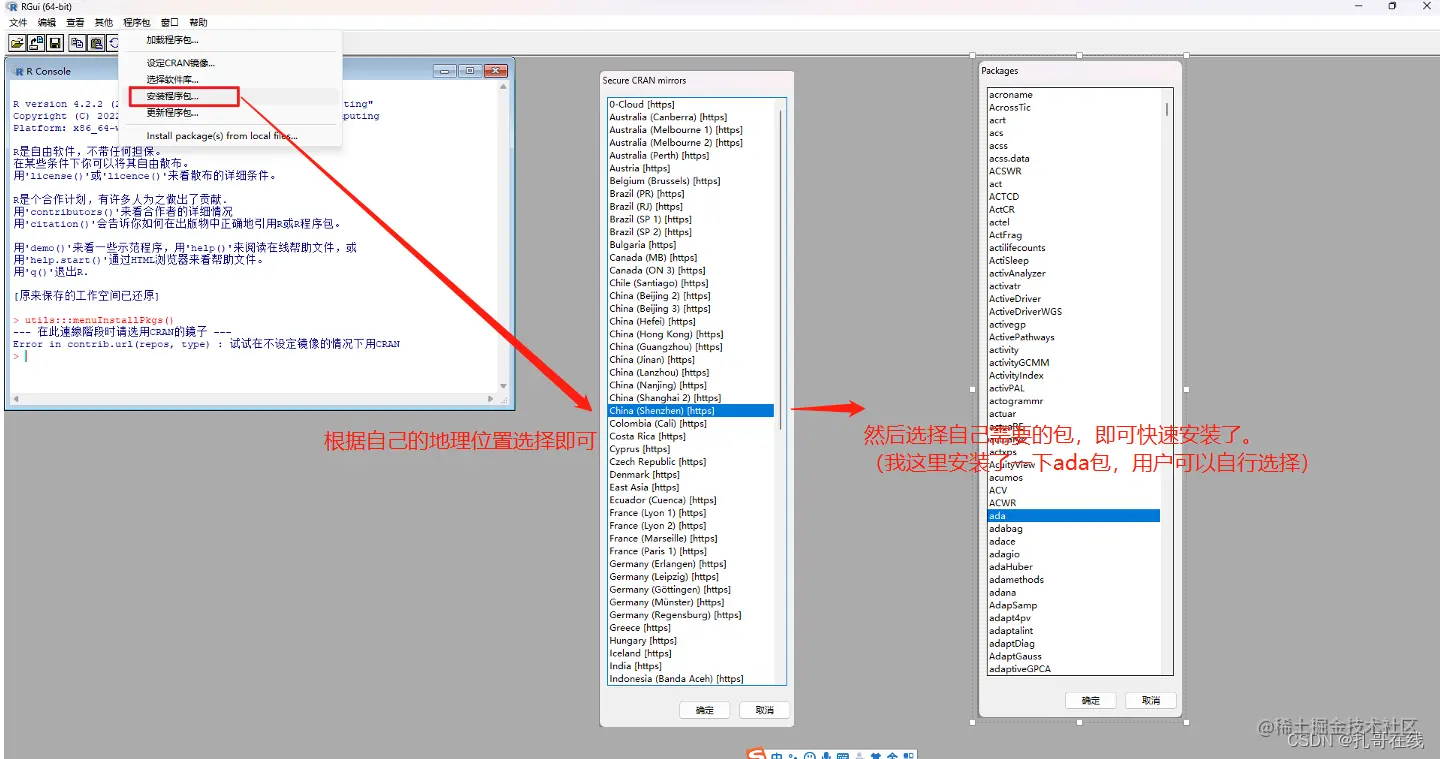The image size is (1440, 759).
Task: Select the highlighted ada package
Action: point(1073,516)
